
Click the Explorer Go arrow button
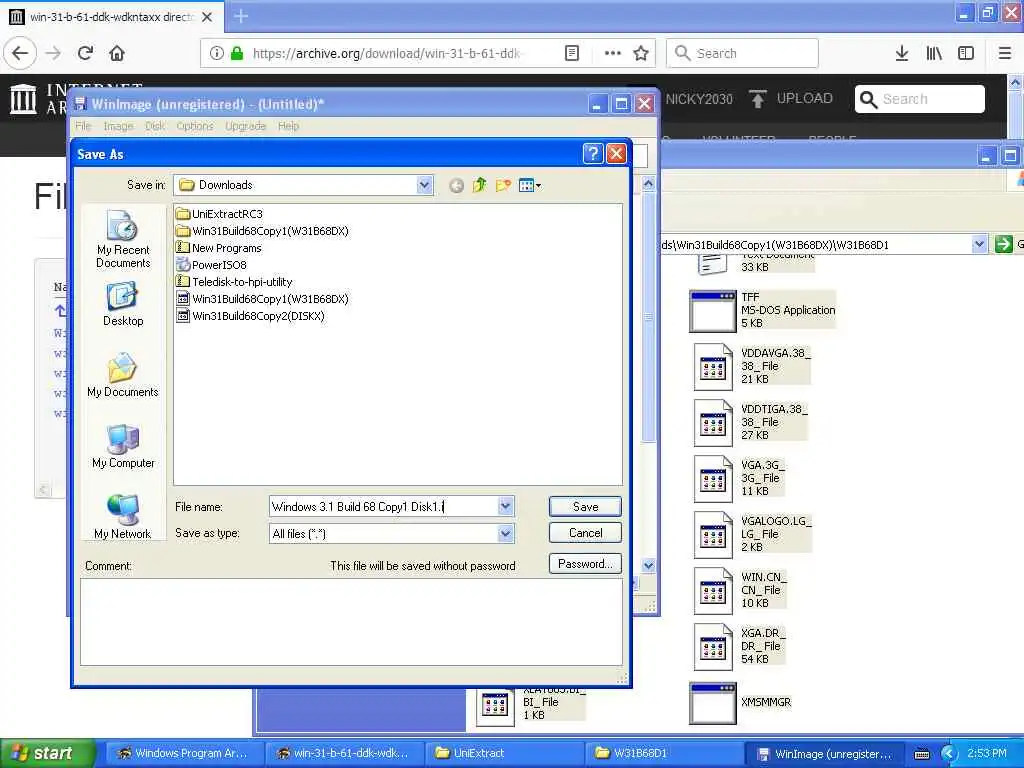point(1003,244)
